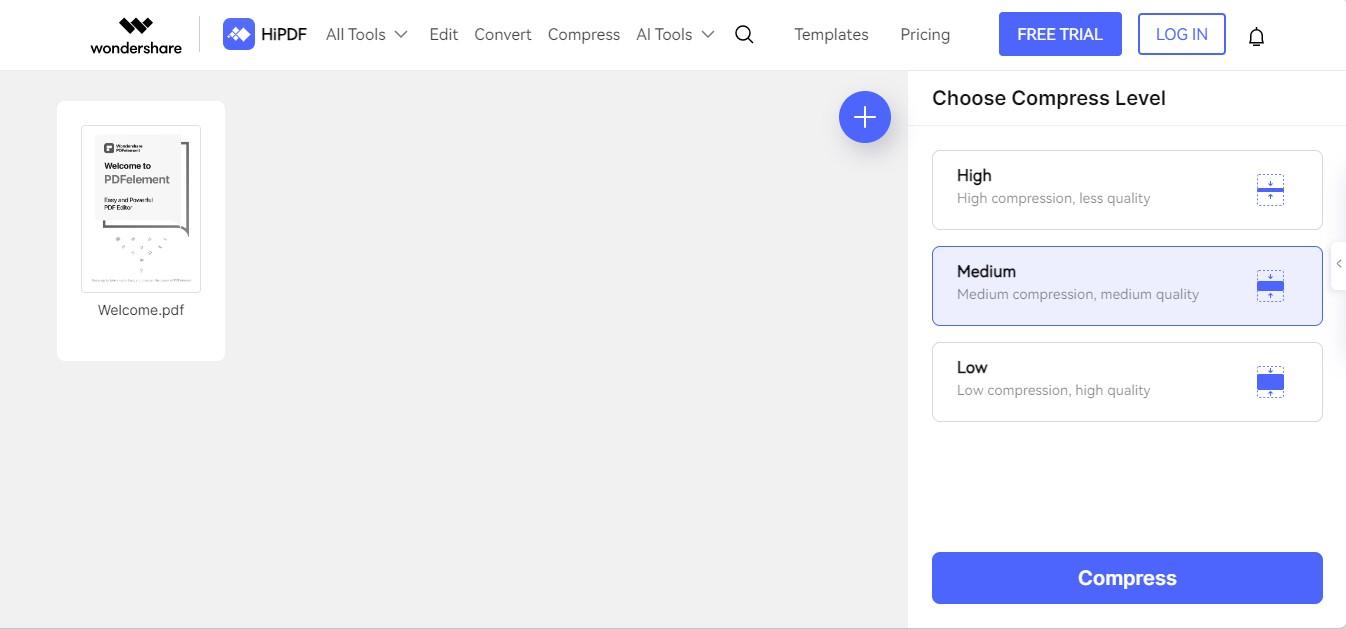Image resolution: width=1346 pixels, height=629 pixels.
Task: Click the Medium compression level icon
Action: tap(1270, 286)
